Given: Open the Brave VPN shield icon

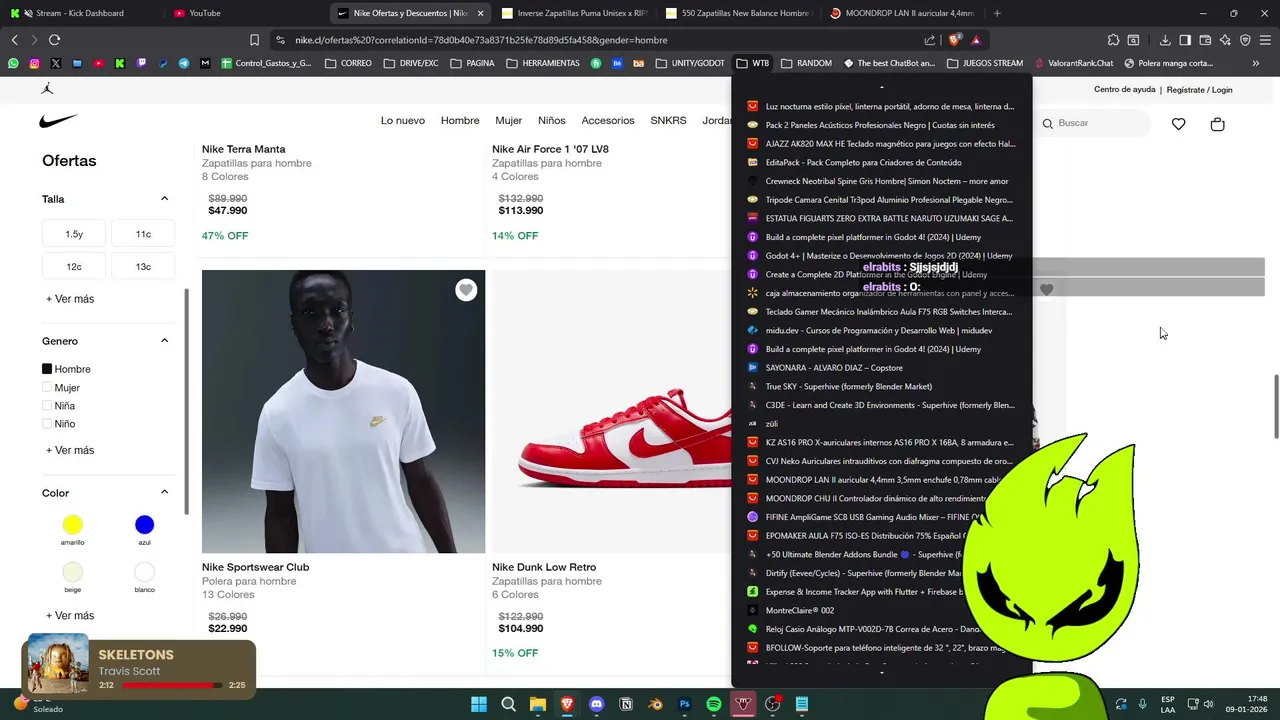Looking at the screenshot, I should pos(1245,40).
